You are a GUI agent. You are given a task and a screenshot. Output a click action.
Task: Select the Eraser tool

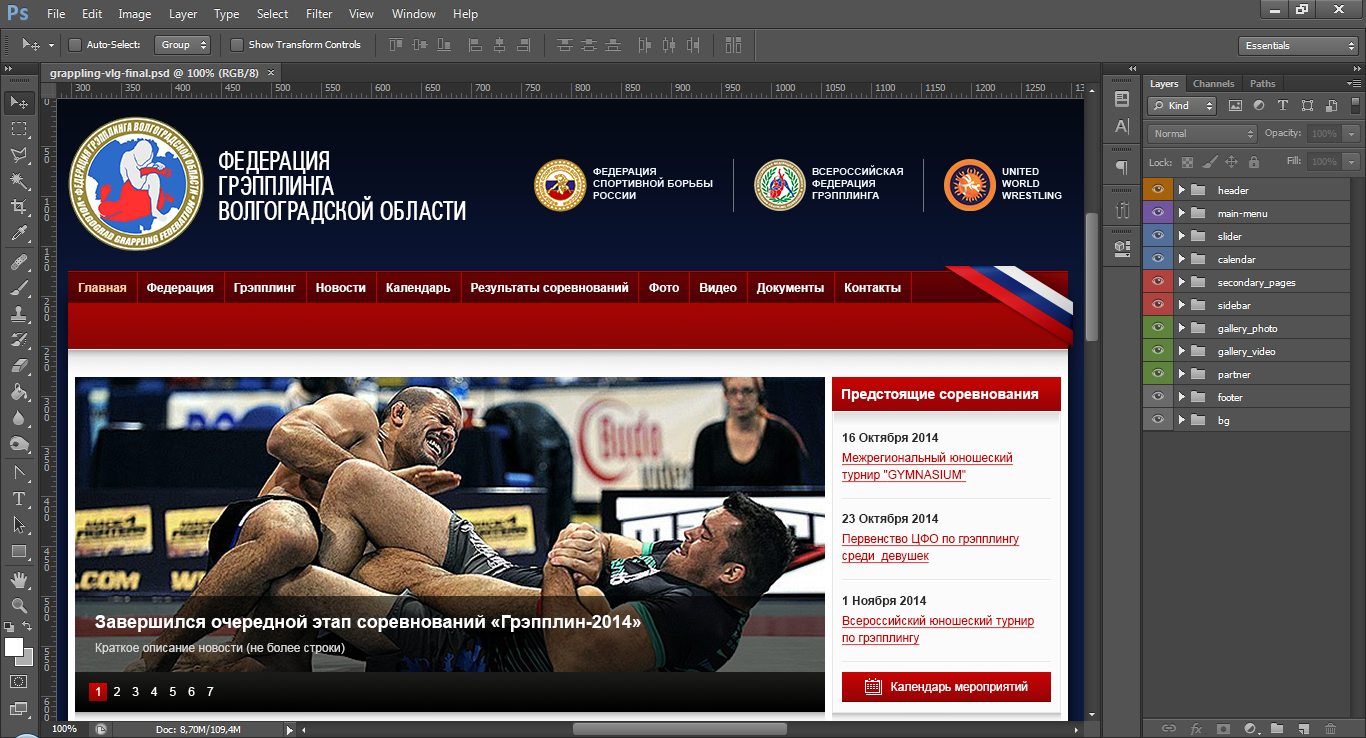(19, 366)
